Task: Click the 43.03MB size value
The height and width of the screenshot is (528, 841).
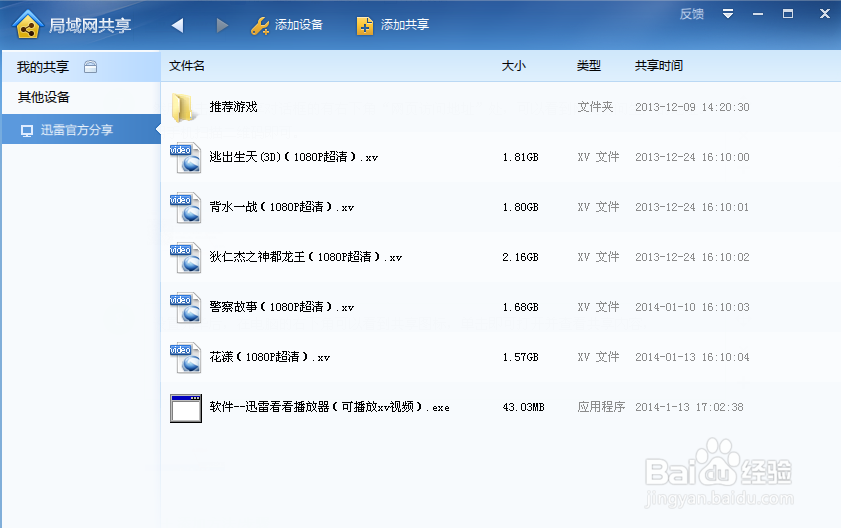Action: pyautogui.click(x=523, y=407)
